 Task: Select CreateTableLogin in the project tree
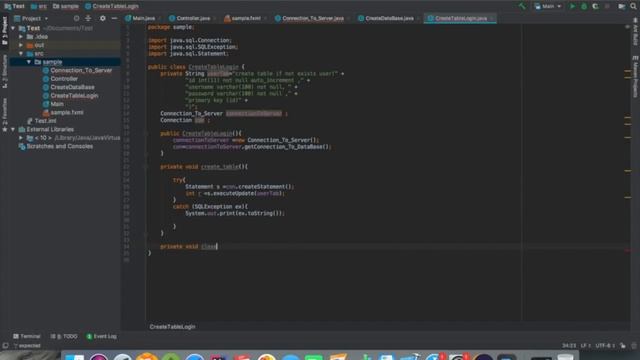pos(74,96)
